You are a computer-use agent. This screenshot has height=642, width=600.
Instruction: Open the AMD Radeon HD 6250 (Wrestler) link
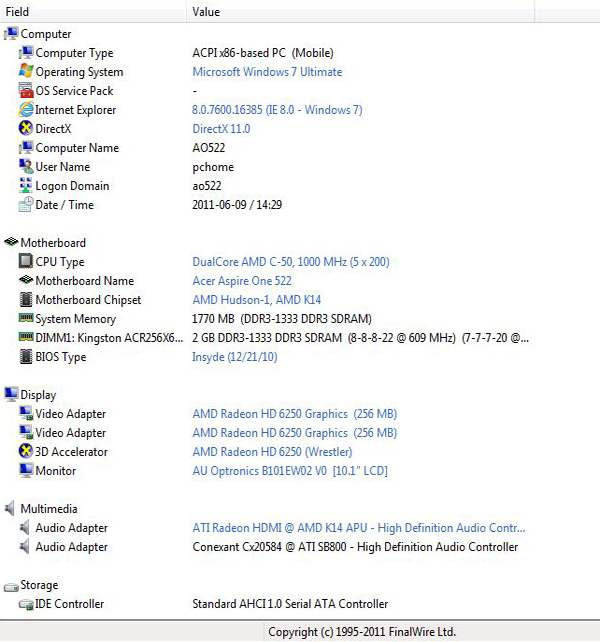click(x=272, y=452)
